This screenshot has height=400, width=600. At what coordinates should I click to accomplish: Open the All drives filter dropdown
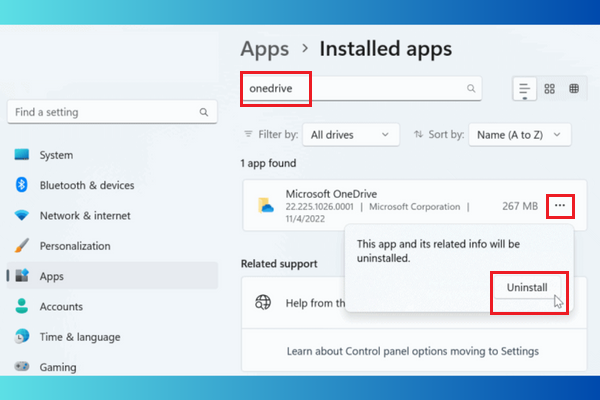point(351,134)
